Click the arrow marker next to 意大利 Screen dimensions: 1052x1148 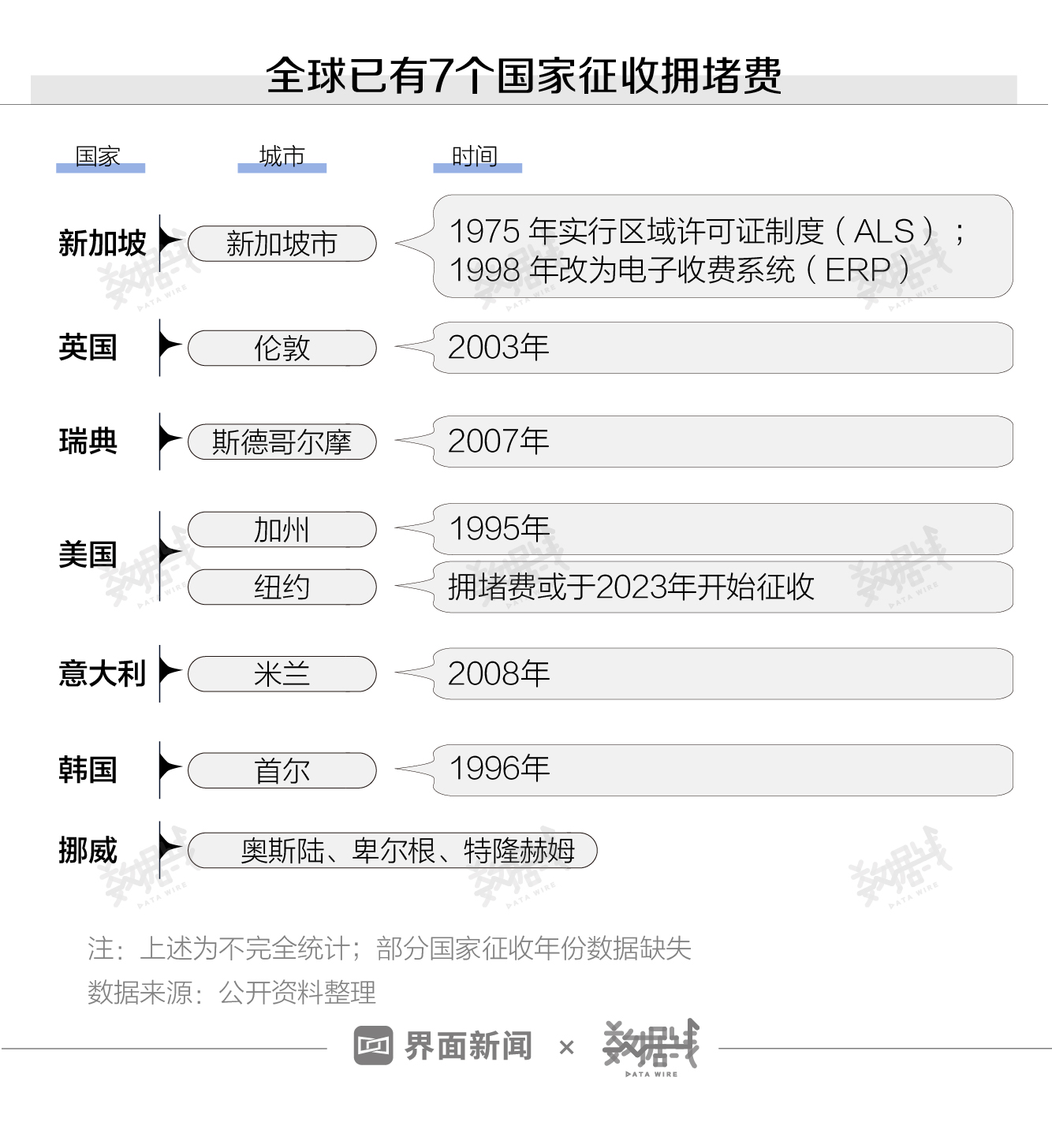coord(168,672)
